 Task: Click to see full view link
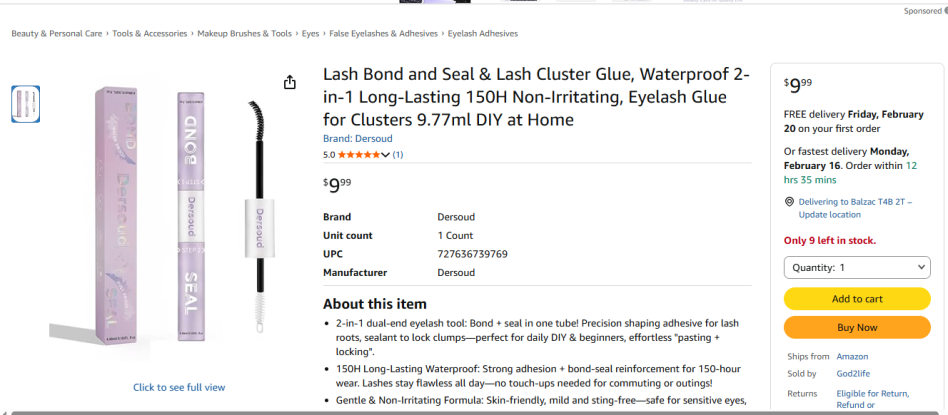click(179, 387)
